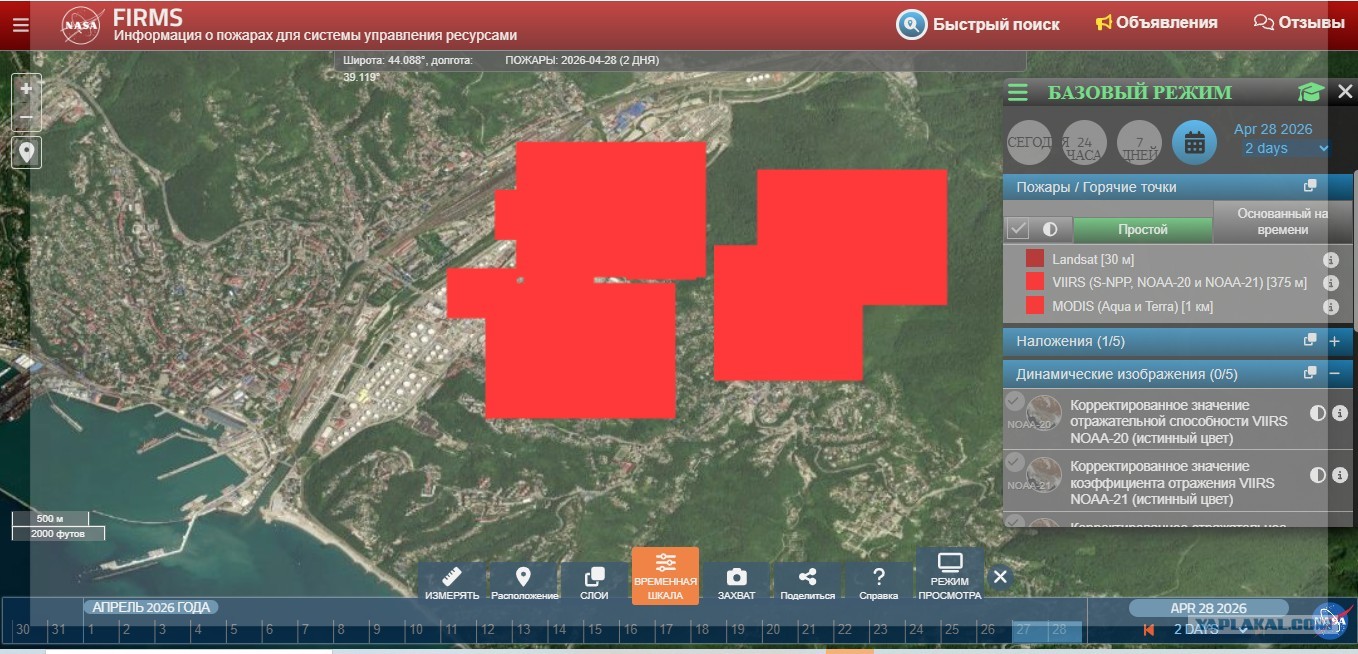This screenshot has width=1358, height=654.
Task: Select the 24 часа time range
Action: click(x=1084, y=143)
